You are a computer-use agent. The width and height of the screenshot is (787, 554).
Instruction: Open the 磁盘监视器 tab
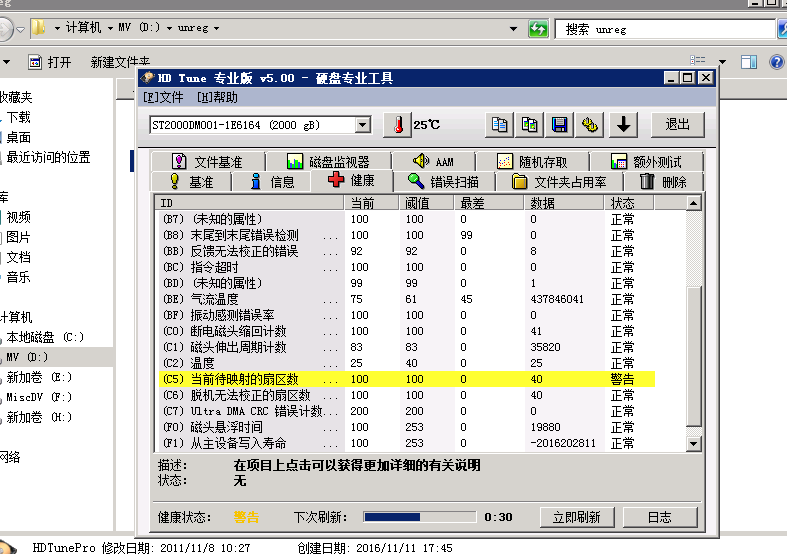(328, 162)
